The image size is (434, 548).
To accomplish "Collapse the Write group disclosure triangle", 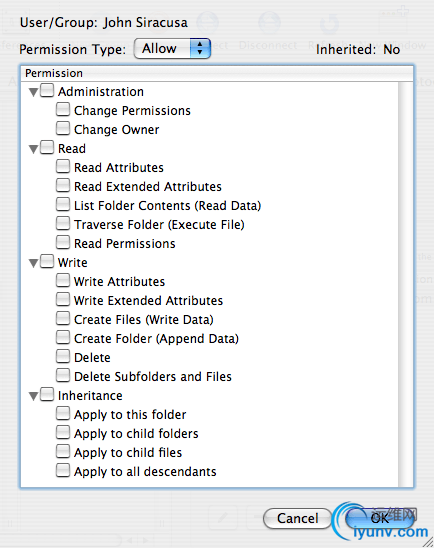I will point(34,263).
